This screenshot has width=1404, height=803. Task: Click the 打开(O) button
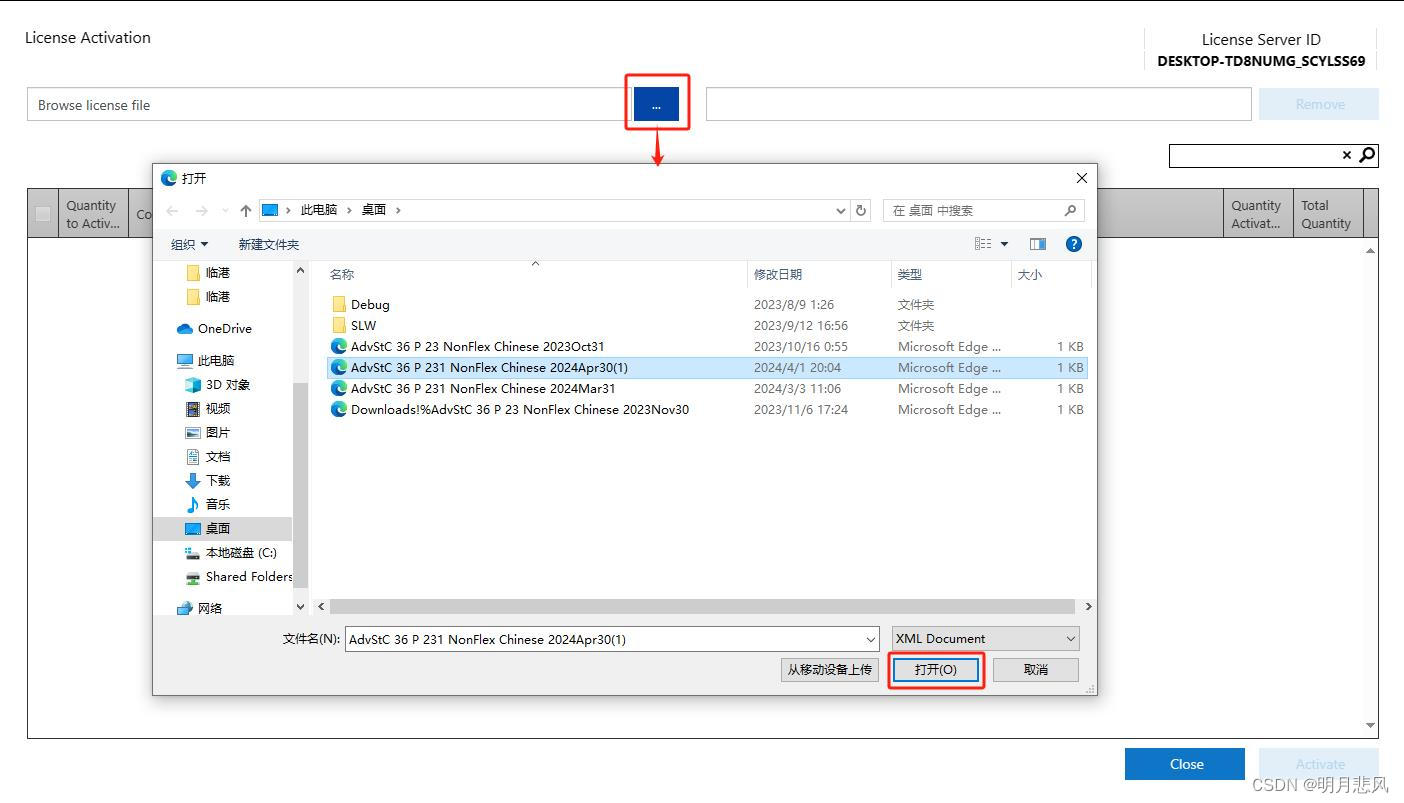[x=936, y=670]
